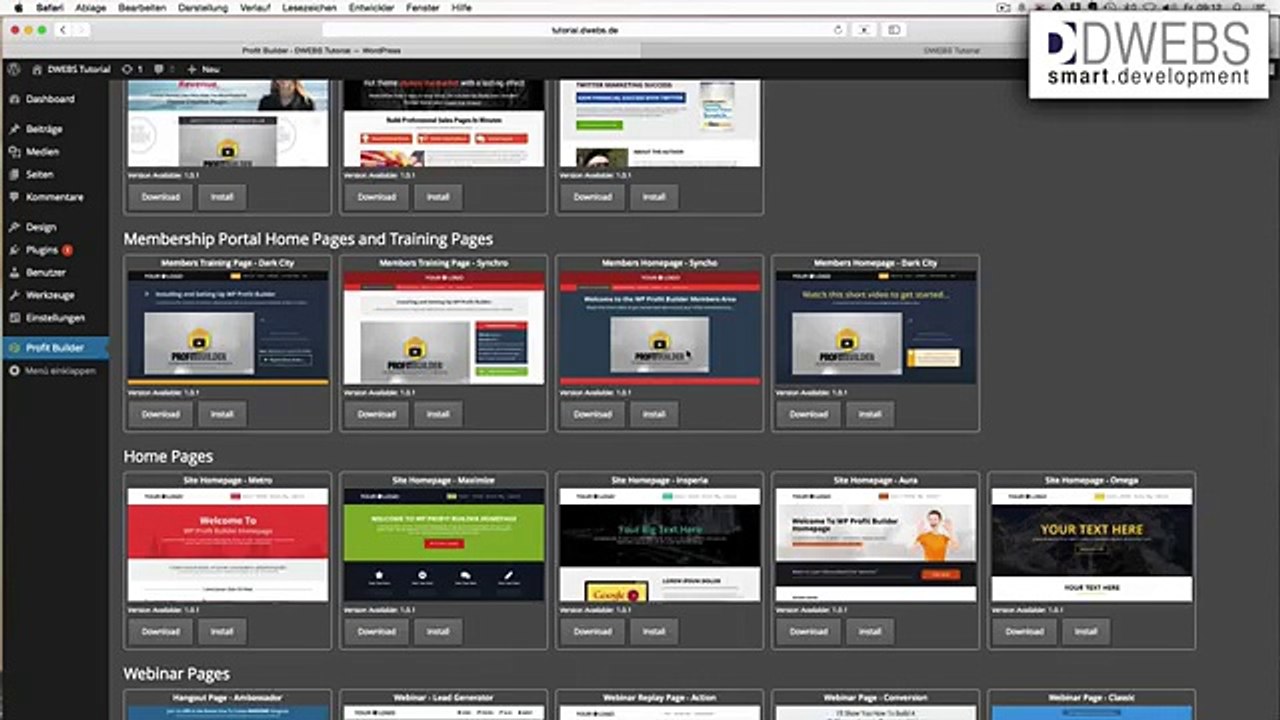Install Site Homepage - Omega
The height and width of the screenshot is (720, 1280).
click(x=1086, y=631)
